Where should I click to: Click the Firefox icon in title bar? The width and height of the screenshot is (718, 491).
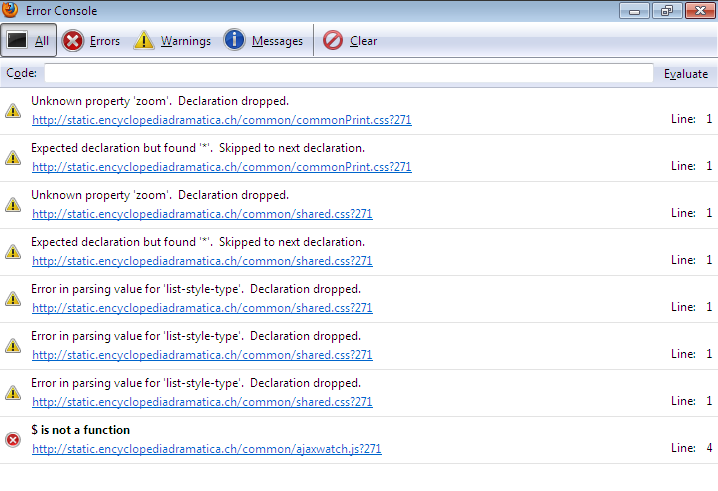click(11, 10)
